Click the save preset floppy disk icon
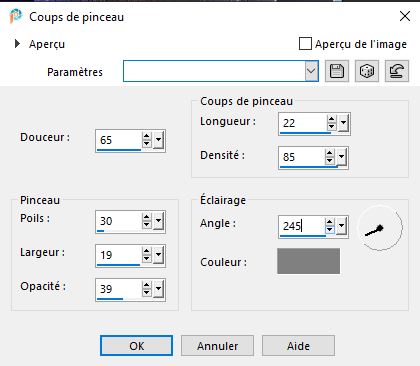 coord(337,71)
